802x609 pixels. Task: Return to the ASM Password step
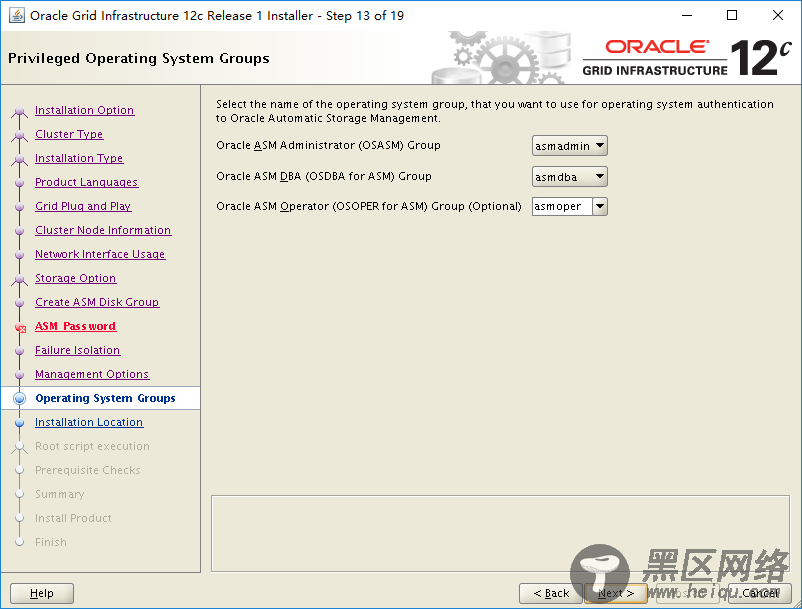pos(75,327)
